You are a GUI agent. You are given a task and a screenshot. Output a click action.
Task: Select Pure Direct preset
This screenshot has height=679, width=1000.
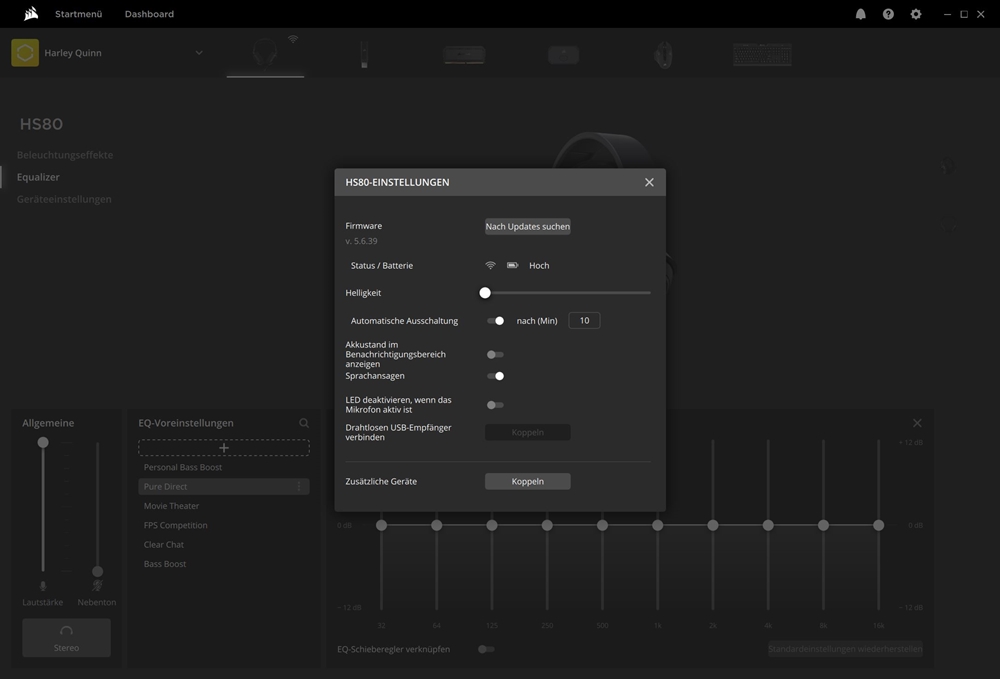click(x=224, y=486)
